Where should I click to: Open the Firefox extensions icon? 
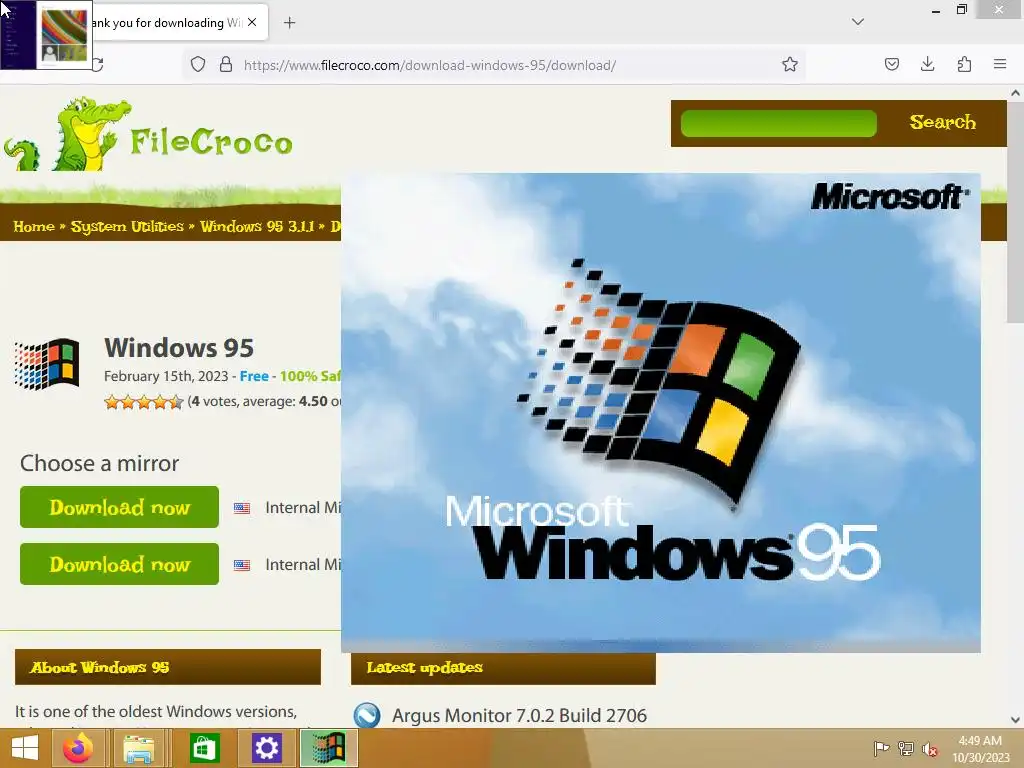click(964, 64)
